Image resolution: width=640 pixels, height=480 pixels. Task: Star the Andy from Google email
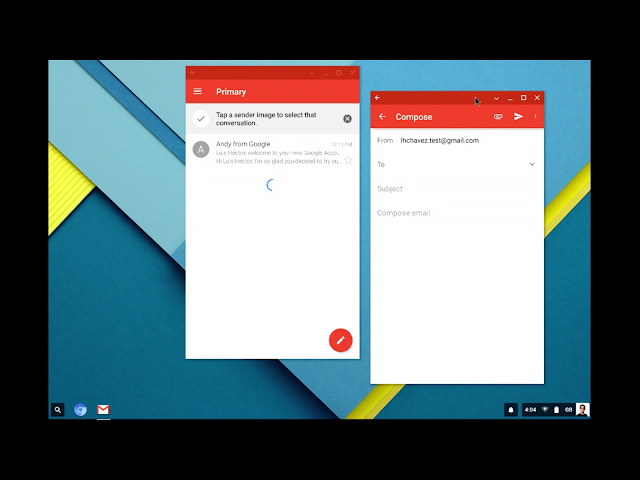click(x=348, y=160)
